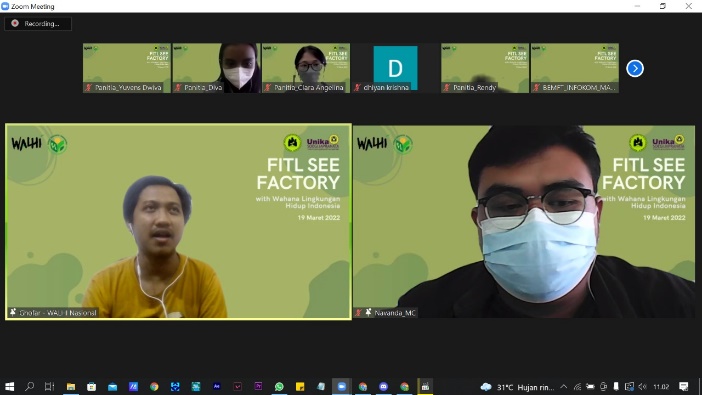The image size is (702, 395).
Task: Click the muted volume icon in tray
Action: 643,386
